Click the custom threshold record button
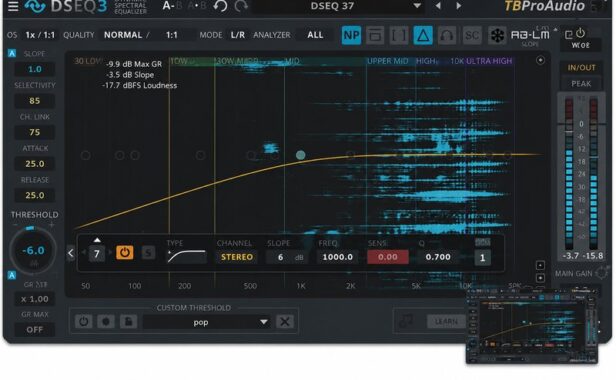Screen dimensions: 616x380 click(106, 322)
